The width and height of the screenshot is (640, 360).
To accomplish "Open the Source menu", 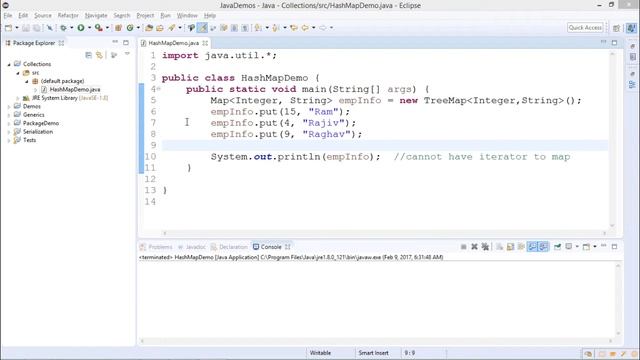I will coord(43,16).
